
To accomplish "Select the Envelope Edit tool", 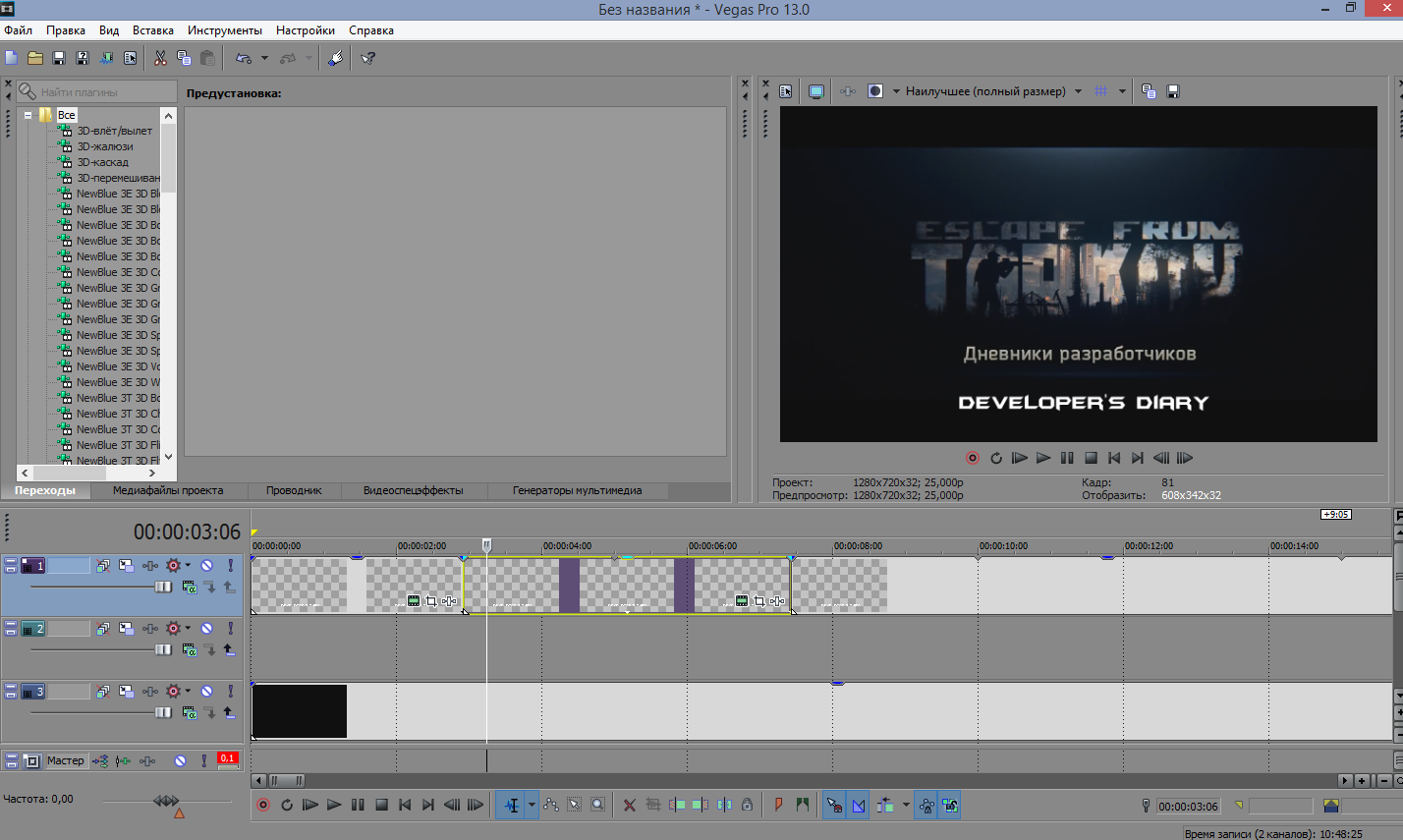I will coord(551,805).
